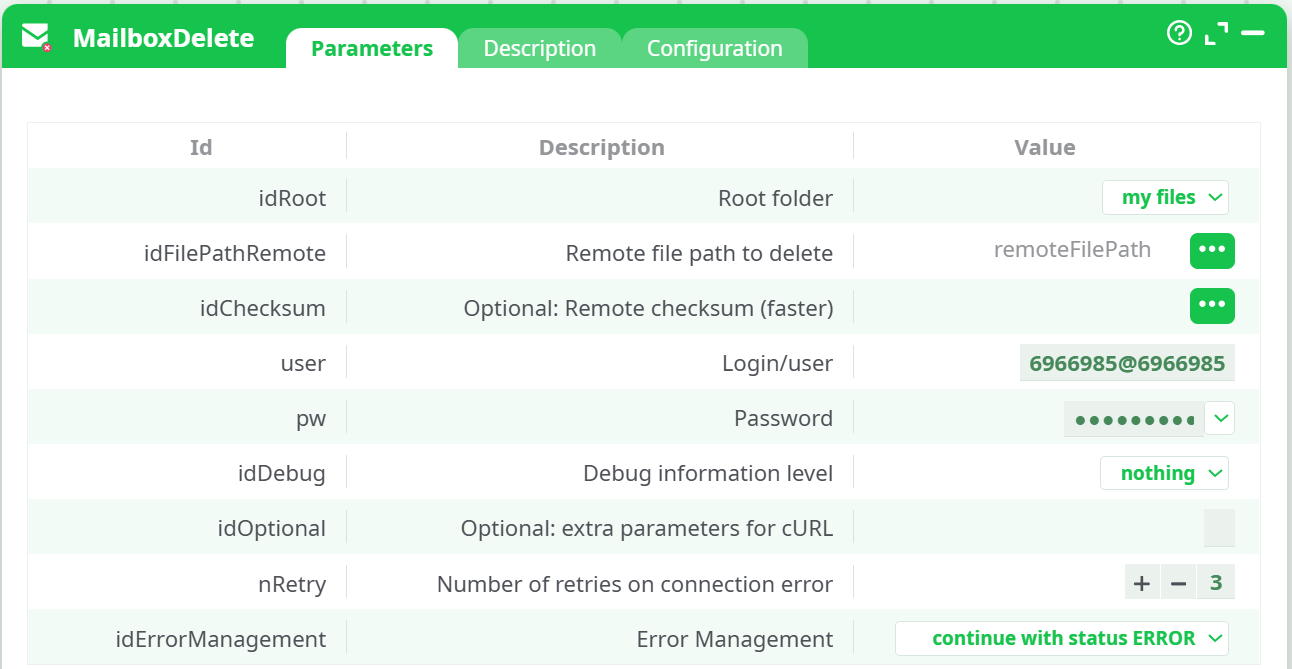Open the Error Management dropdown
This screenshot has height=669, width=1292.
click(x=1062, y=638)
